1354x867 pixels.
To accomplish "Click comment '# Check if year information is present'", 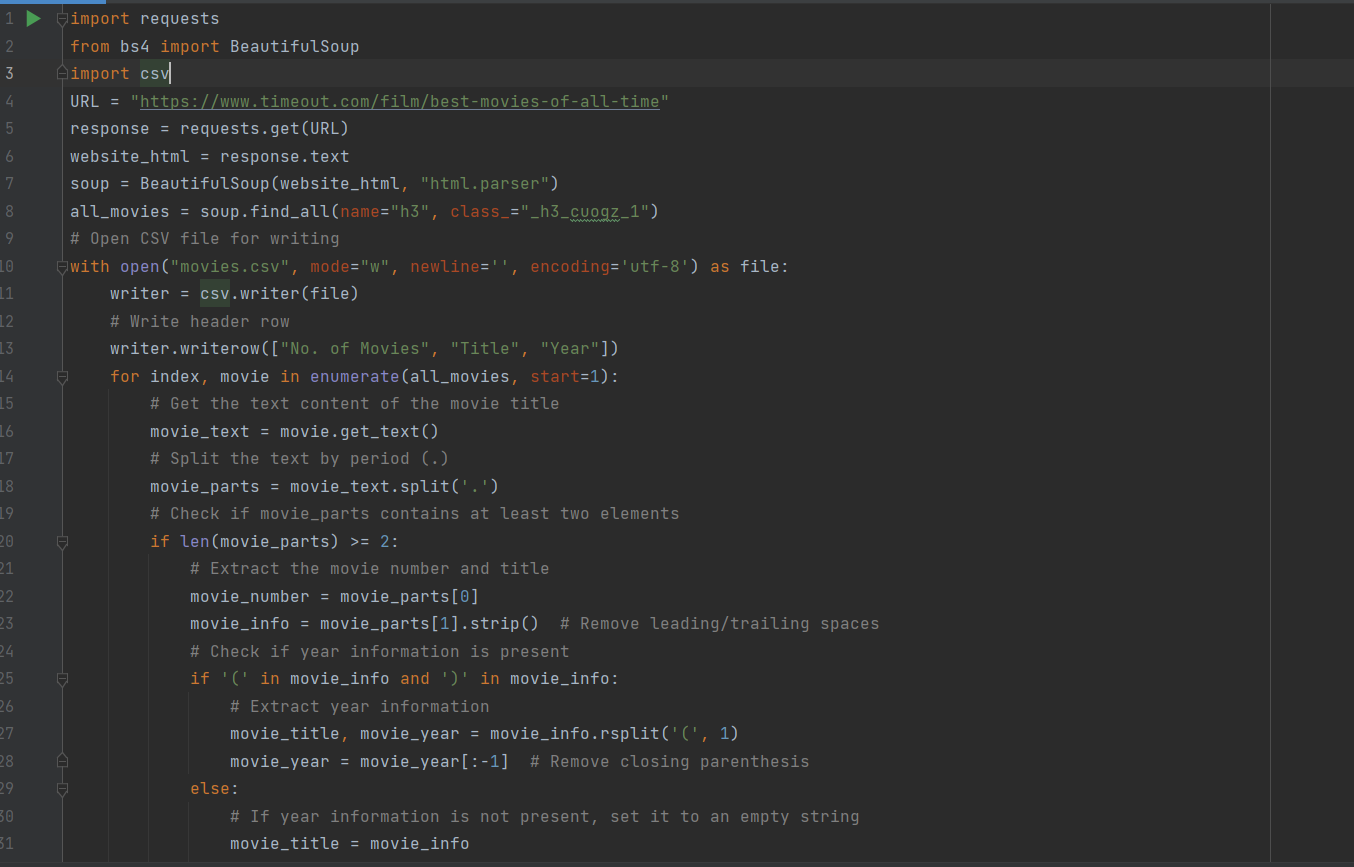I will 380,651.
